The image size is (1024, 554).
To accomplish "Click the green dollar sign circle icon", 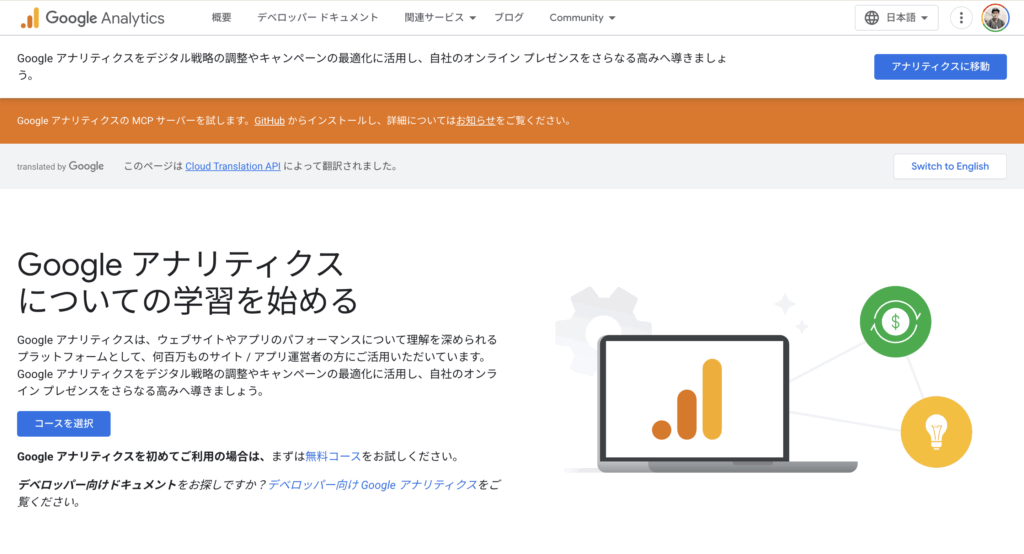I will [895, 321].
